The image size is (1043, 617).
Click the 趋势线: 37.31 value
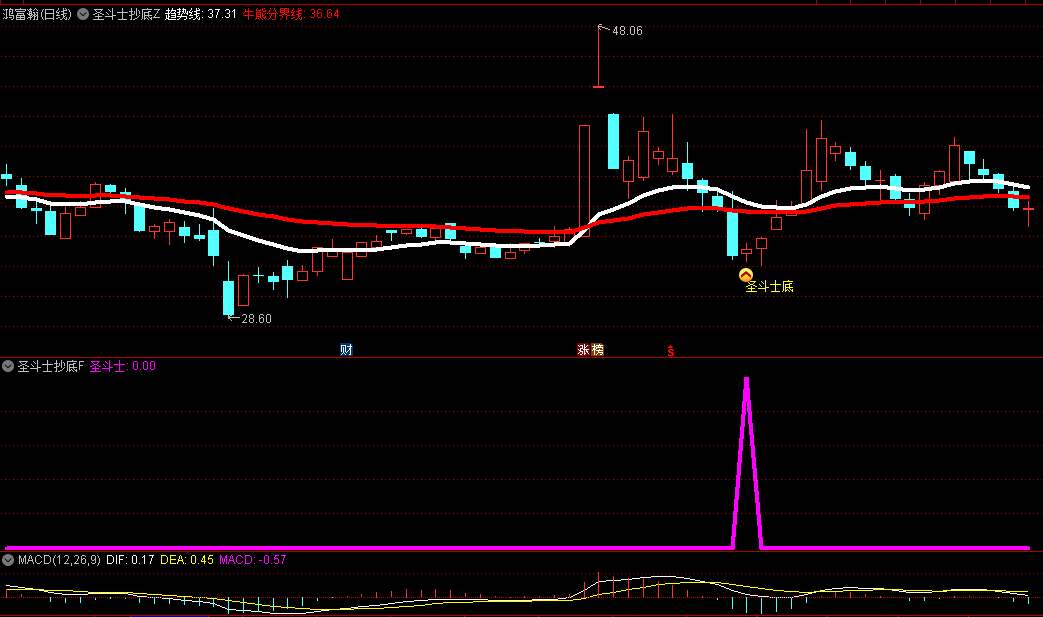pyautogui.click(x=201, y=14)
